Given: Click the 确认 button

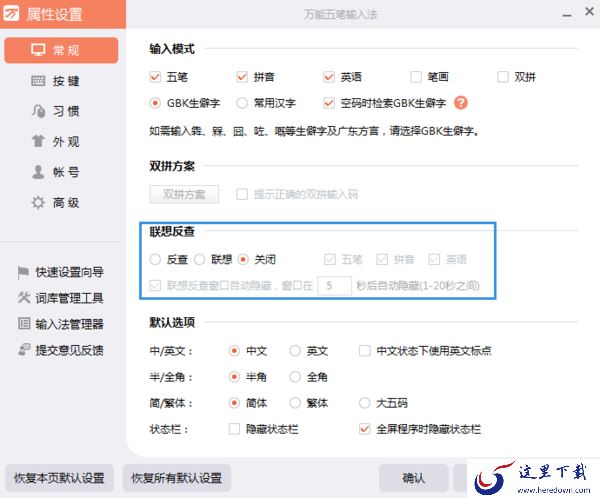Looking at the screenshot, I should (414, 478).
